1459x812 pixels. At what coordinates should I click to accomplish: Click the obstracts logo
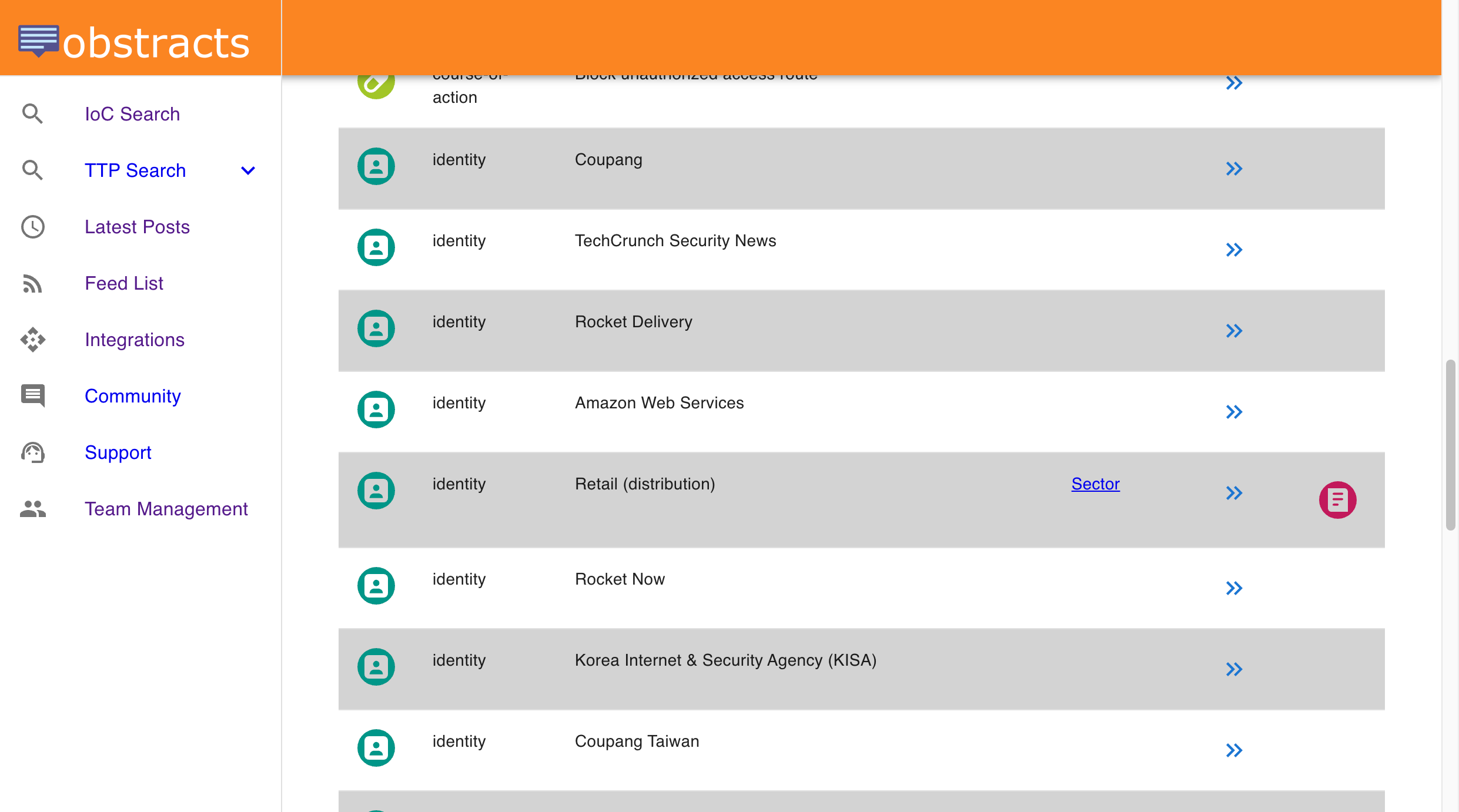134,41
